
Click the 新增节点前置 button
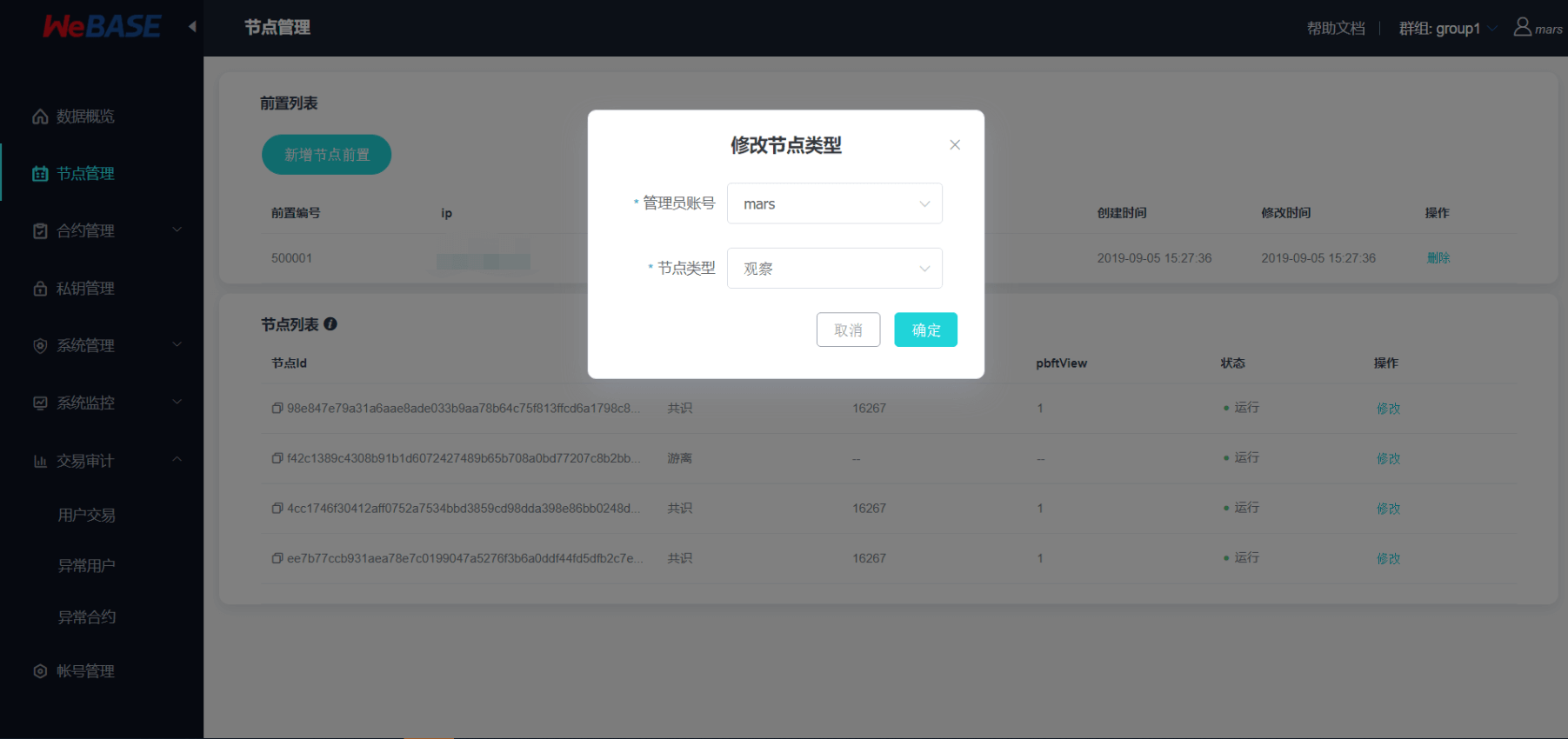pos(326,155)
